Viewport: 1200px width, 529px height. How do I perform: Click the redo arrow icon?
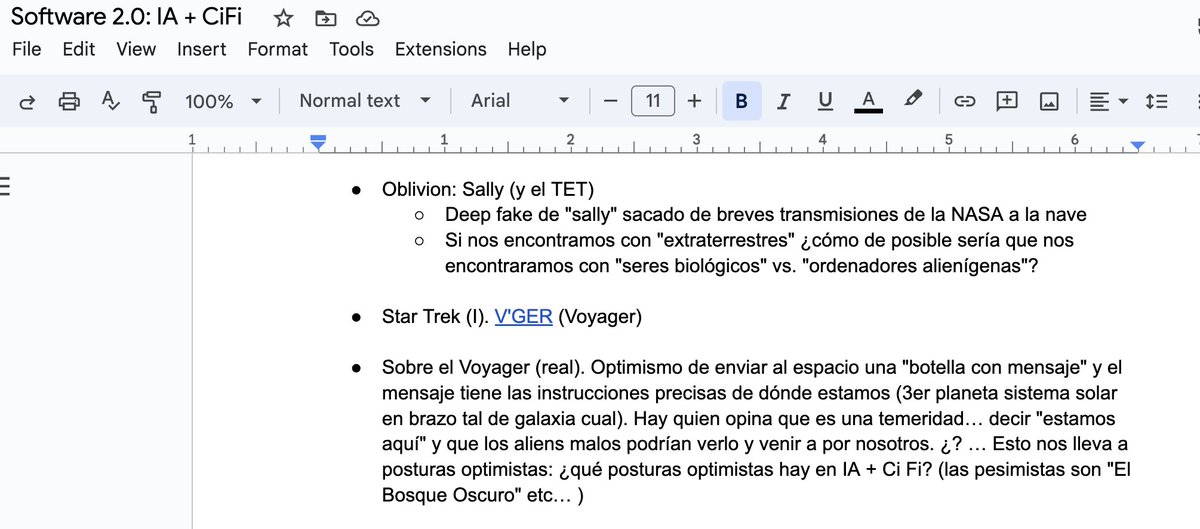pyautogui.click(x=27, y=101)
